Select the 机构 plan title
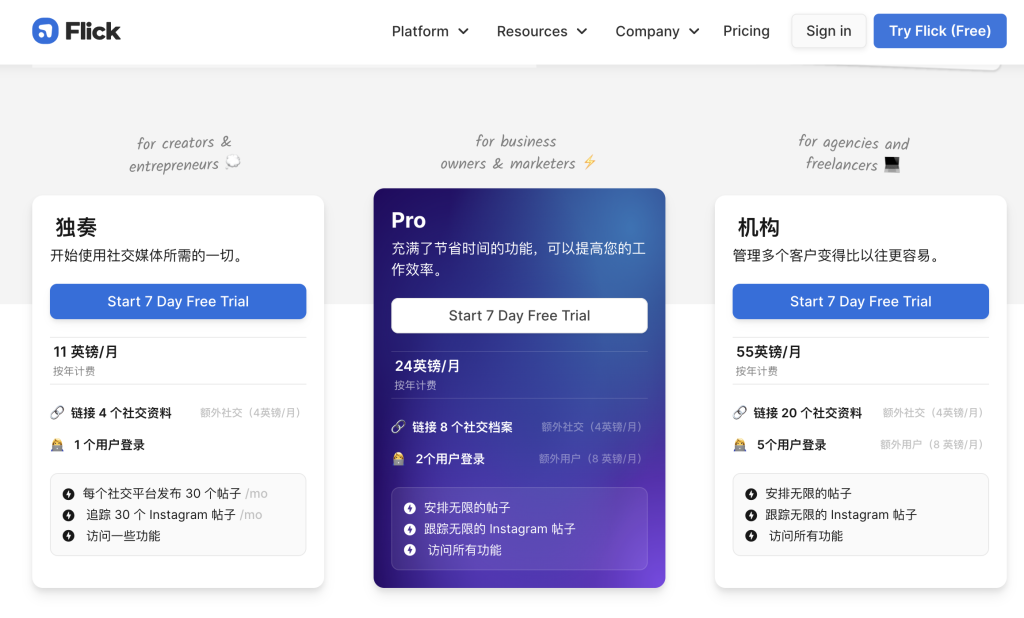Viewport: 1024px width, 618px height. tap(758, 227)
